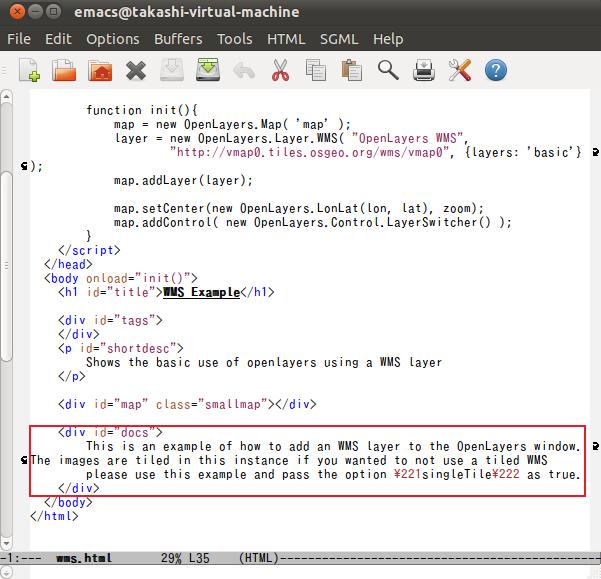The height and width of the screenshot is (579, 601).
Task: Print the buffer with the printer icon
Action: tap(424, 70)
